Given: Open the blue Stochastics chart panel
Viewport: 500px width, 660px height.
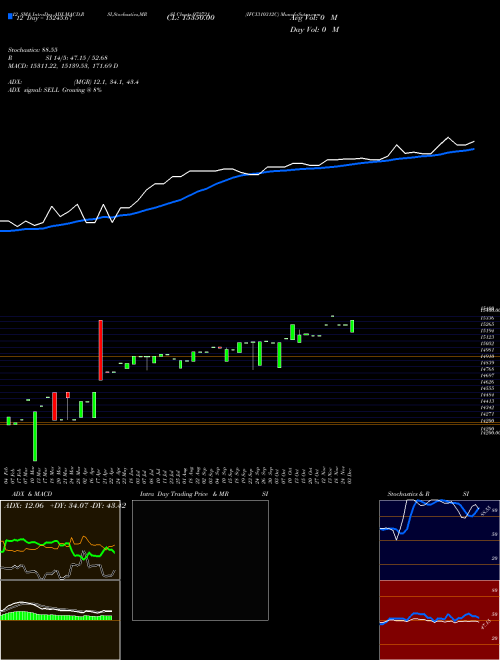Looking at the screenshot, I should click(x=439, y=540).
